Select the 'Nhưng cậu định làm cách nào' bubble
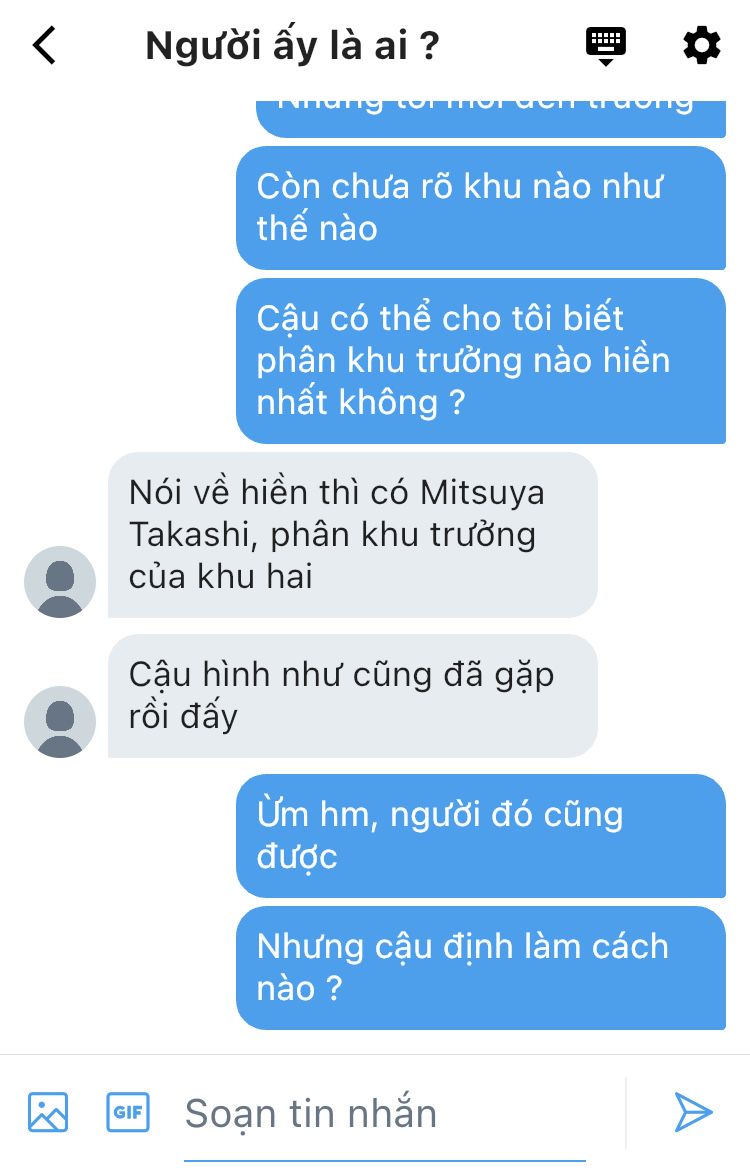 [x=481, y=968]
